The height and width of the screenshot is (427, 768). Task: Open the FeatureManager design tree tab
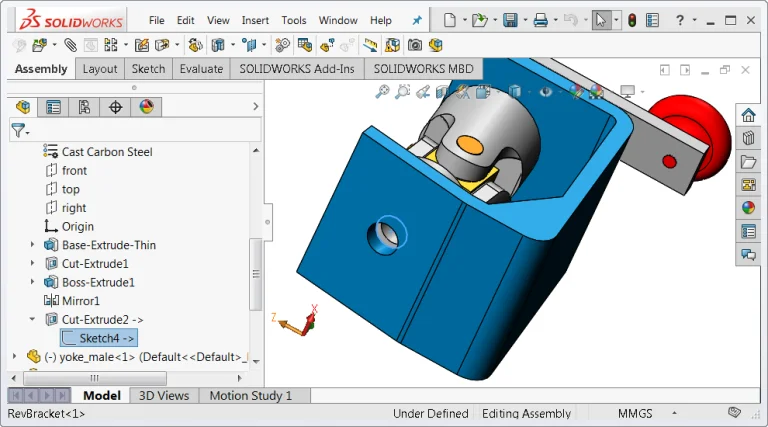click(x=23, y=107)
